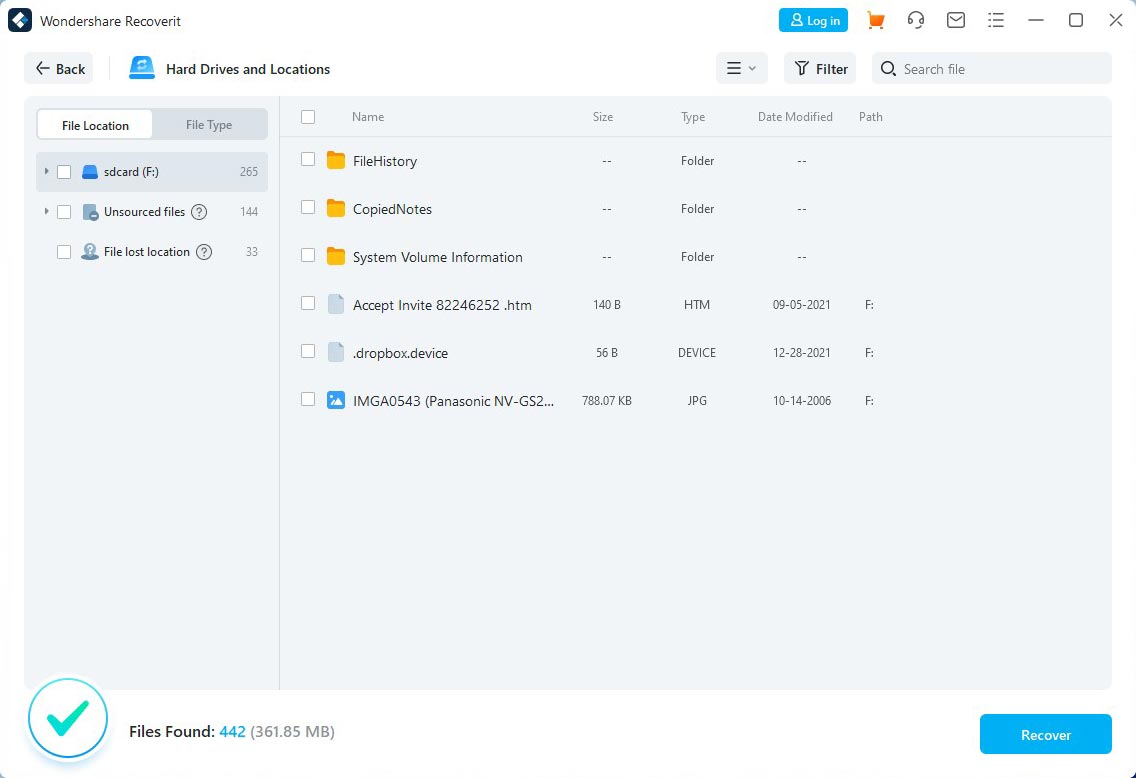Check the System Volume Information checkbox
Screen dimensions: 1136x778
pyautogui.click(x=308, y=255)
